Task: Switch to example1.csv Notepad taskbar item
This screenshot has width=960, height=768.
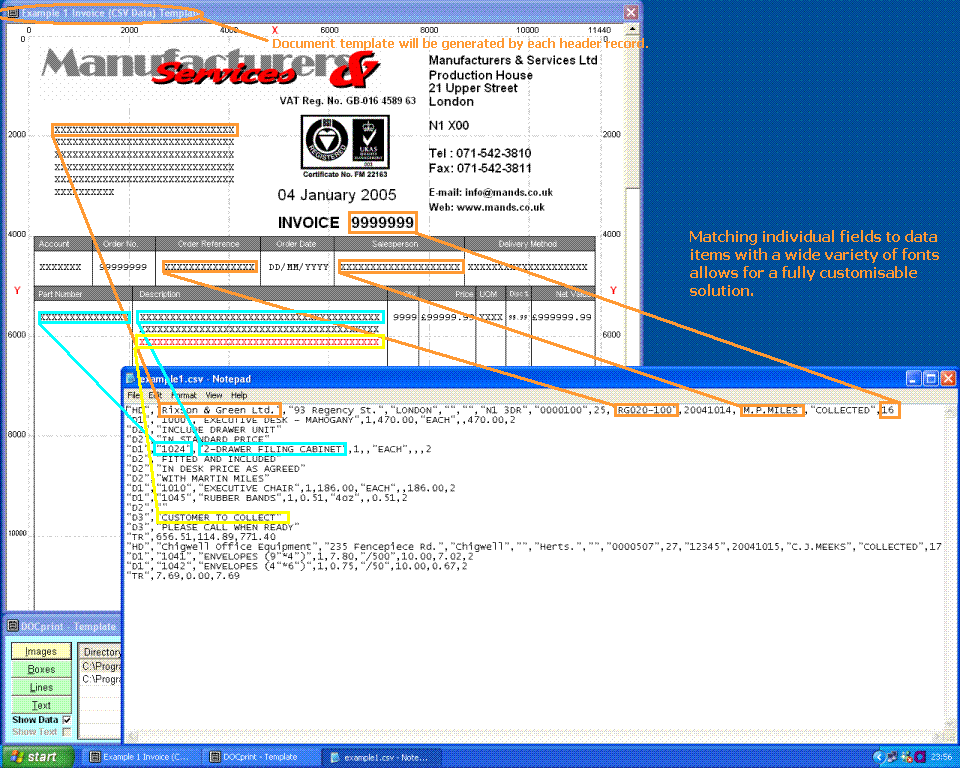Action: (381, 757)
